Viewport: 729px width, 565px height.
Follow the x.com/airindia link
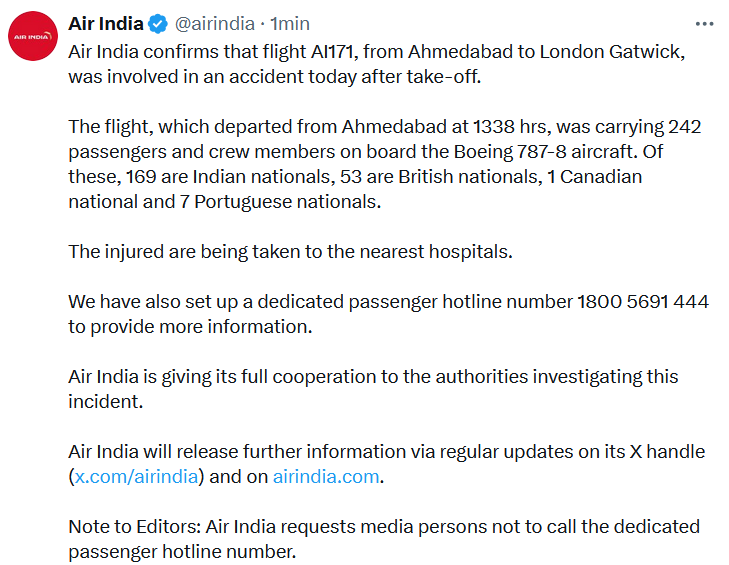136,477
